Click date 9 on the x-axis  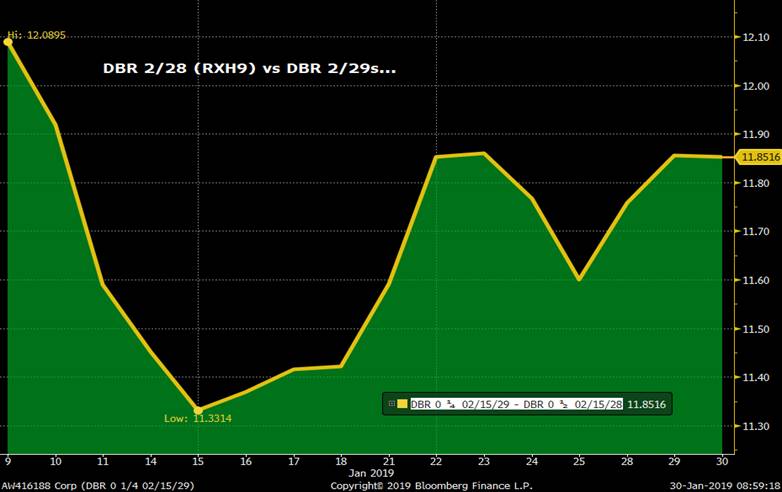(8, 463)
